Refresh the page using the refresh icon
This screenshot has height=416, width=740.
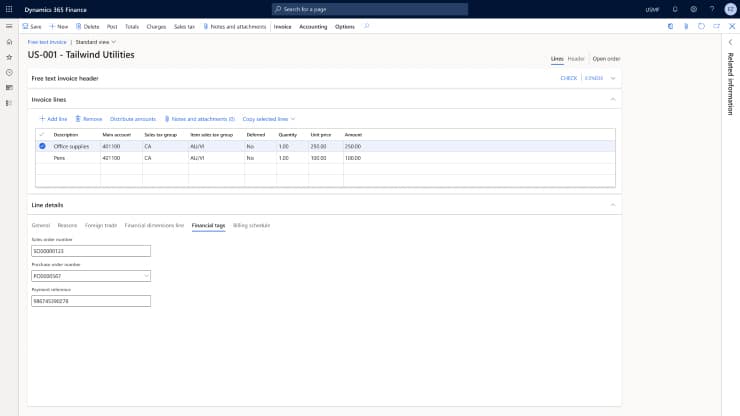click(701, 26)
